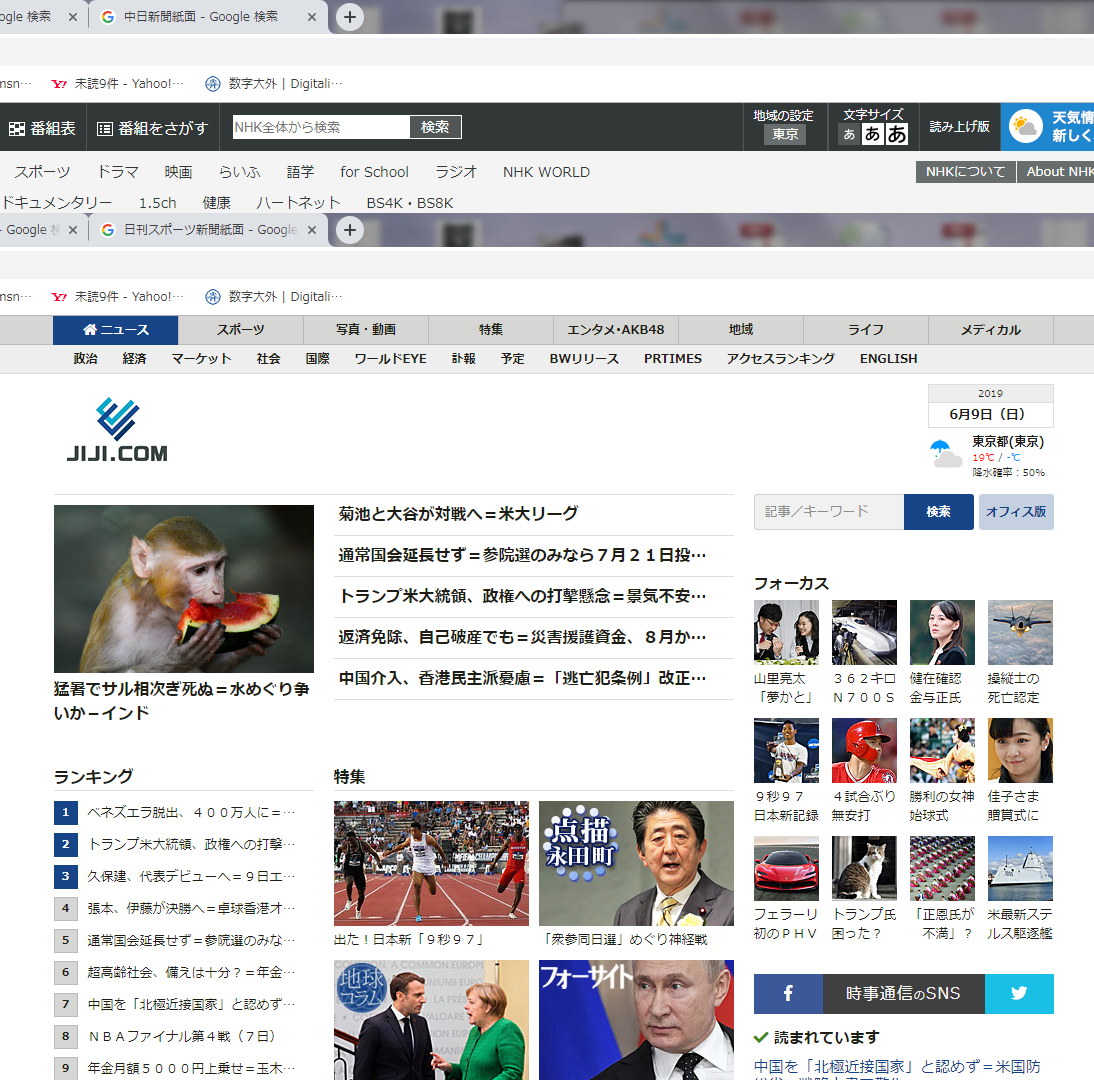Viewport: 1094px width, 1080px height.
Task: Click NHK 番組表 grid icon
Action: point(17,128)
